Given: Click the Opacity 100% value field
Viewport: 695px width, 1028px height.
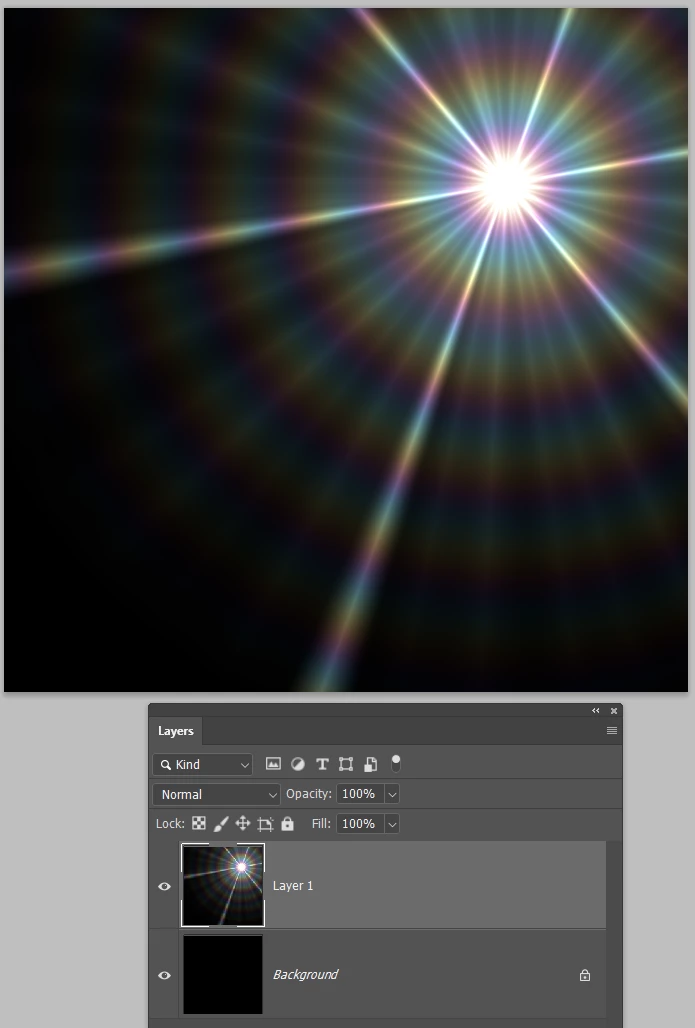Looking at the screenshot, I should coord(361,794).
